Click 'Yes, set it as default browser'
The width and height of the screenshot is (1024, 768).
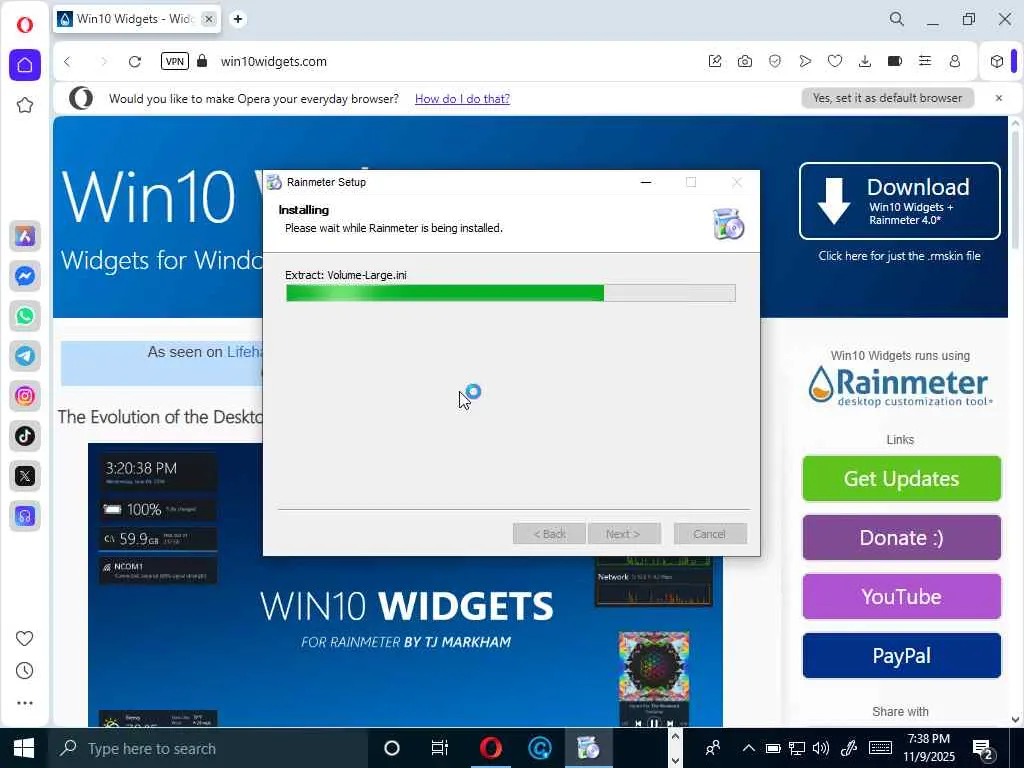[888, 98]
